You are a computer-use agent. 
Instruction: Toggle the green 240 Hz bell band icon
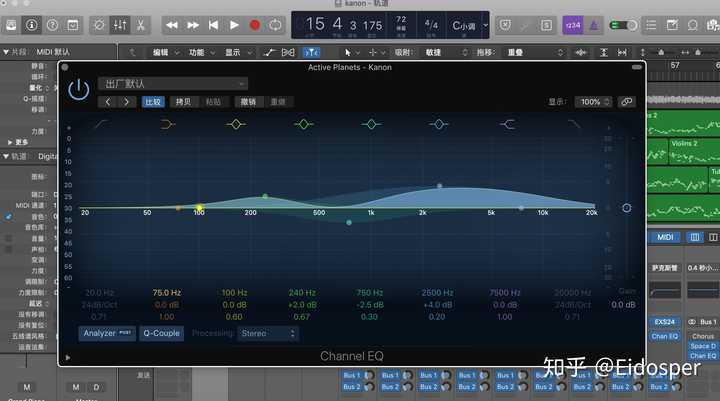(x=304, y=124)
